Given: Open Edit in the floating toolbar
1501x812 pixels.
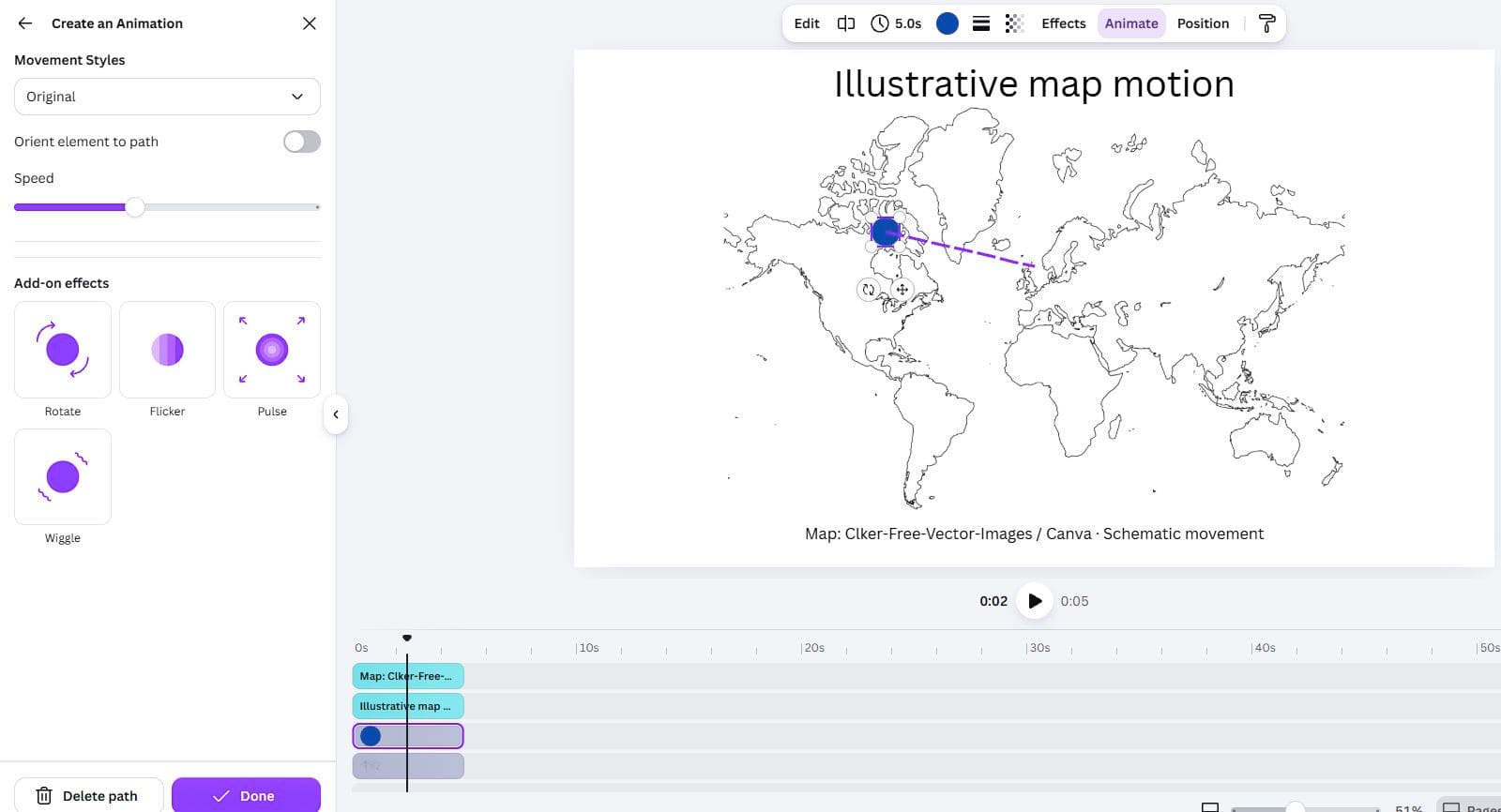Looking at the screenshot, I should pos(807,23).
